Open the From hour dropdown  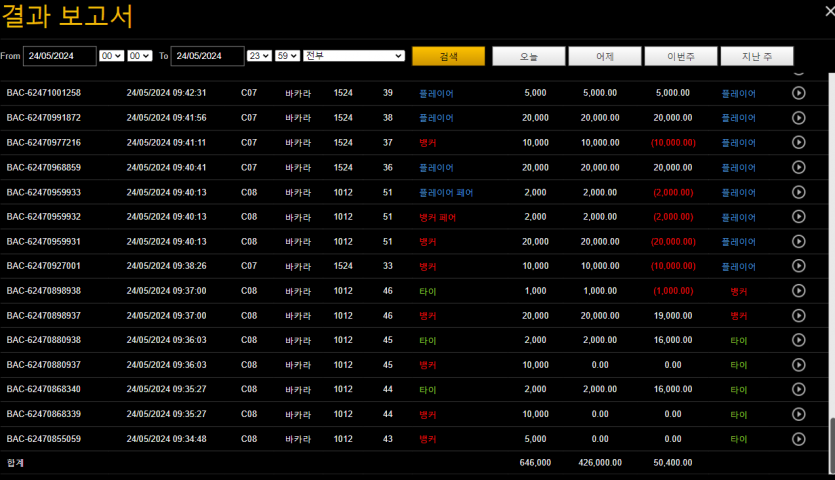pos(112,56)
